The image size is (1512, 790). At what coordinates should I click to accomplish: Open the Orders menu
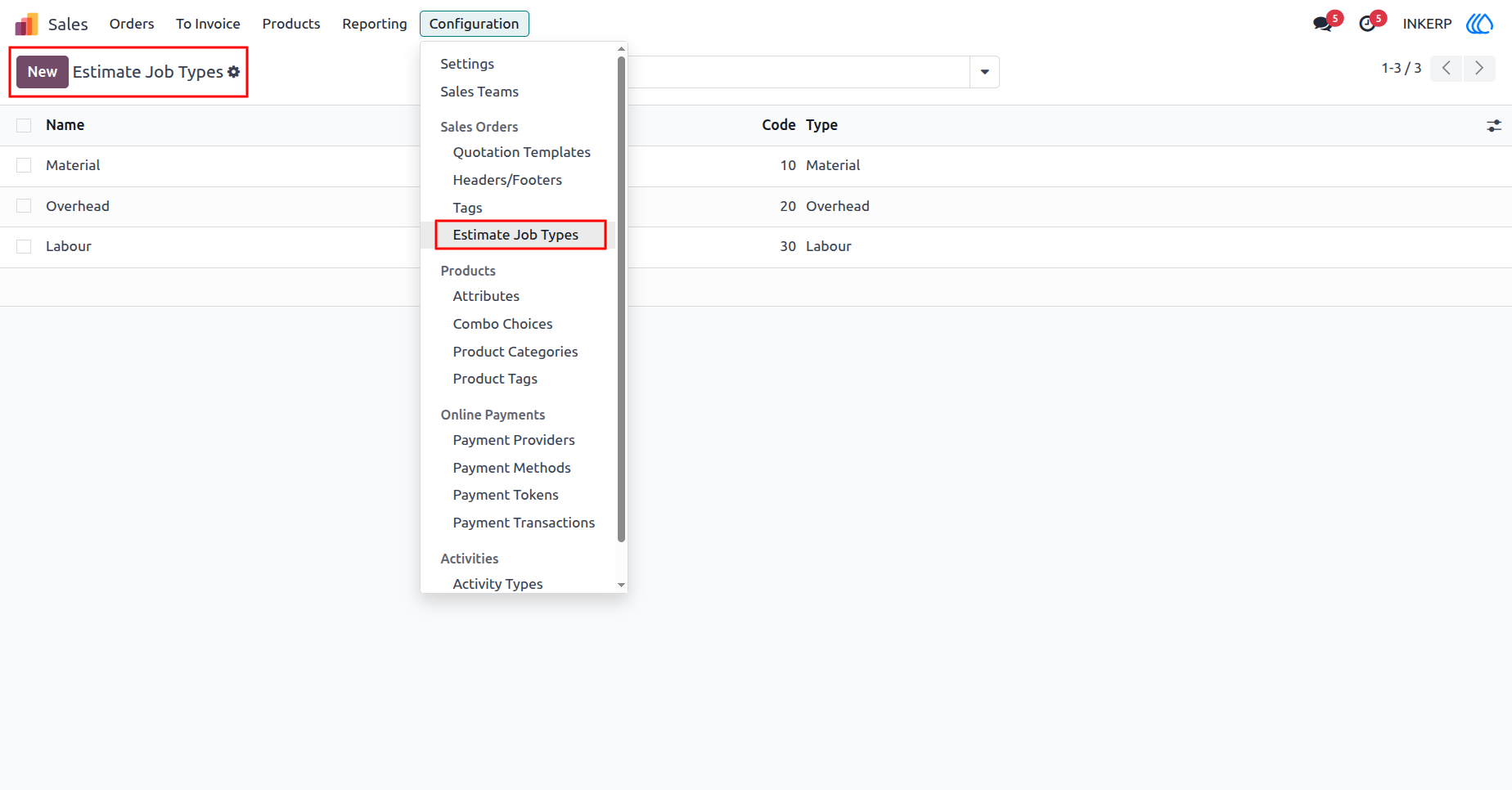(x=132, y=24)
